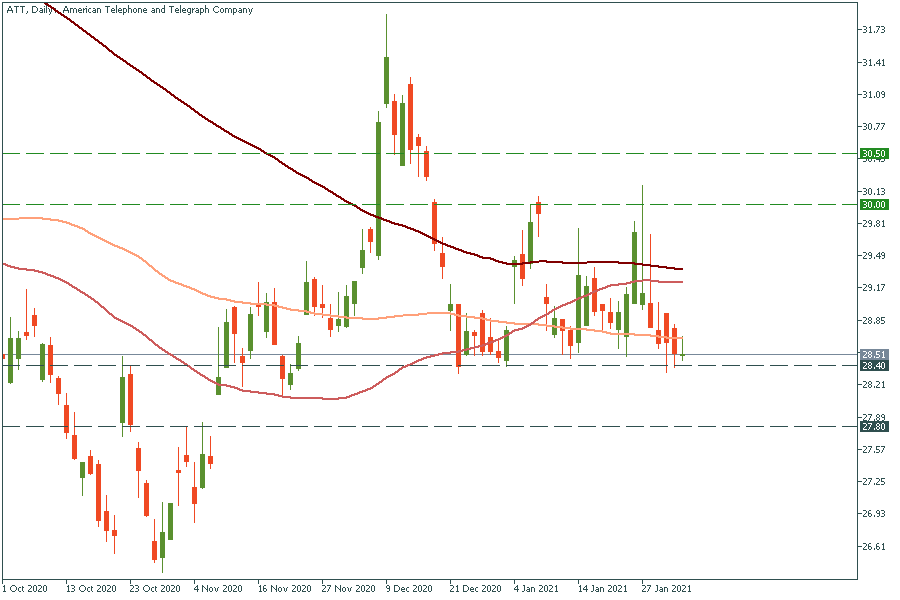This screenshot has width=900, height=600.
Task: Click the 28.51 current price label
Action: point(873,354)
